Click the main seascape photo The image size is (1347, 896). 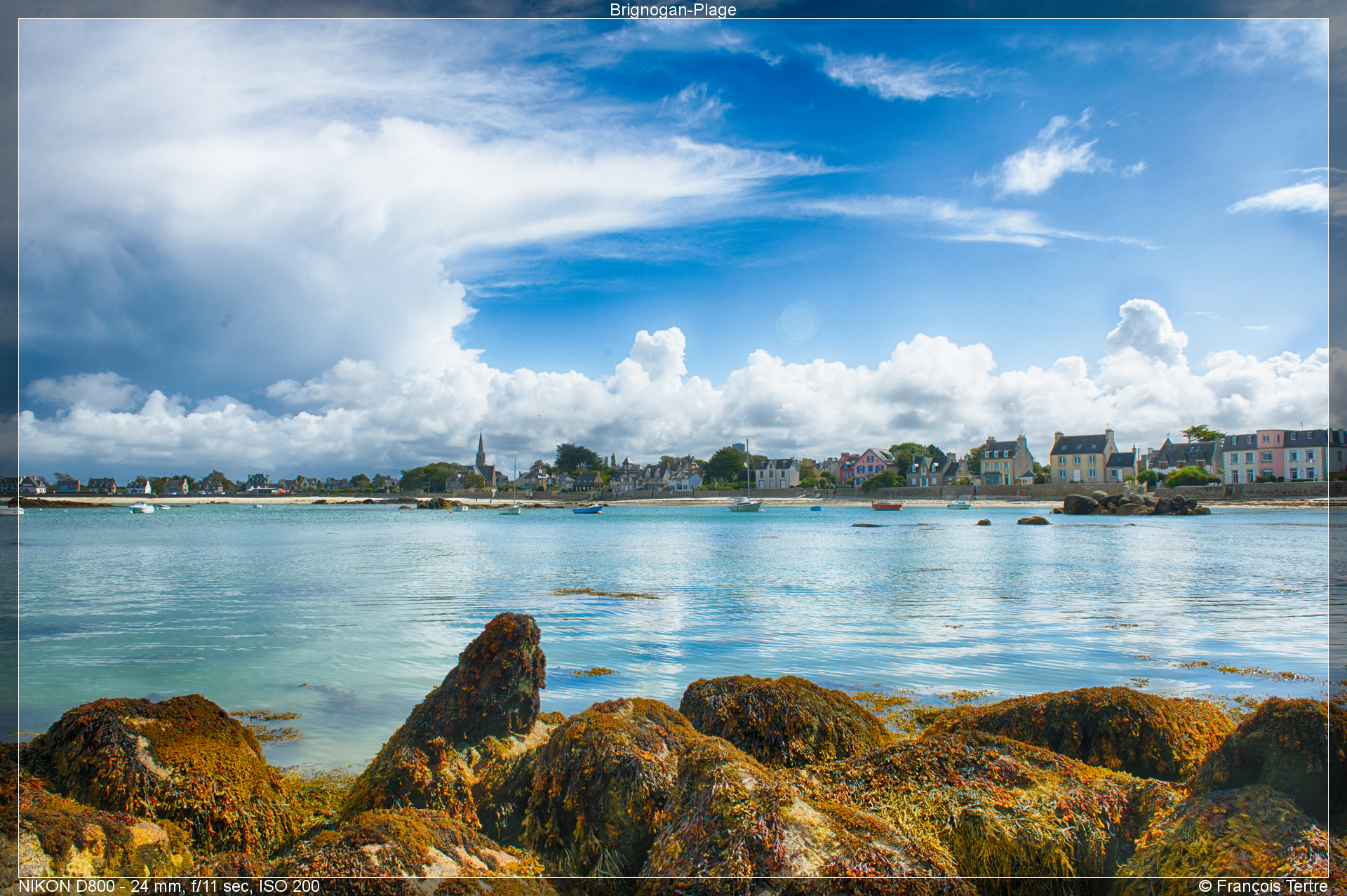click(673, 448)
